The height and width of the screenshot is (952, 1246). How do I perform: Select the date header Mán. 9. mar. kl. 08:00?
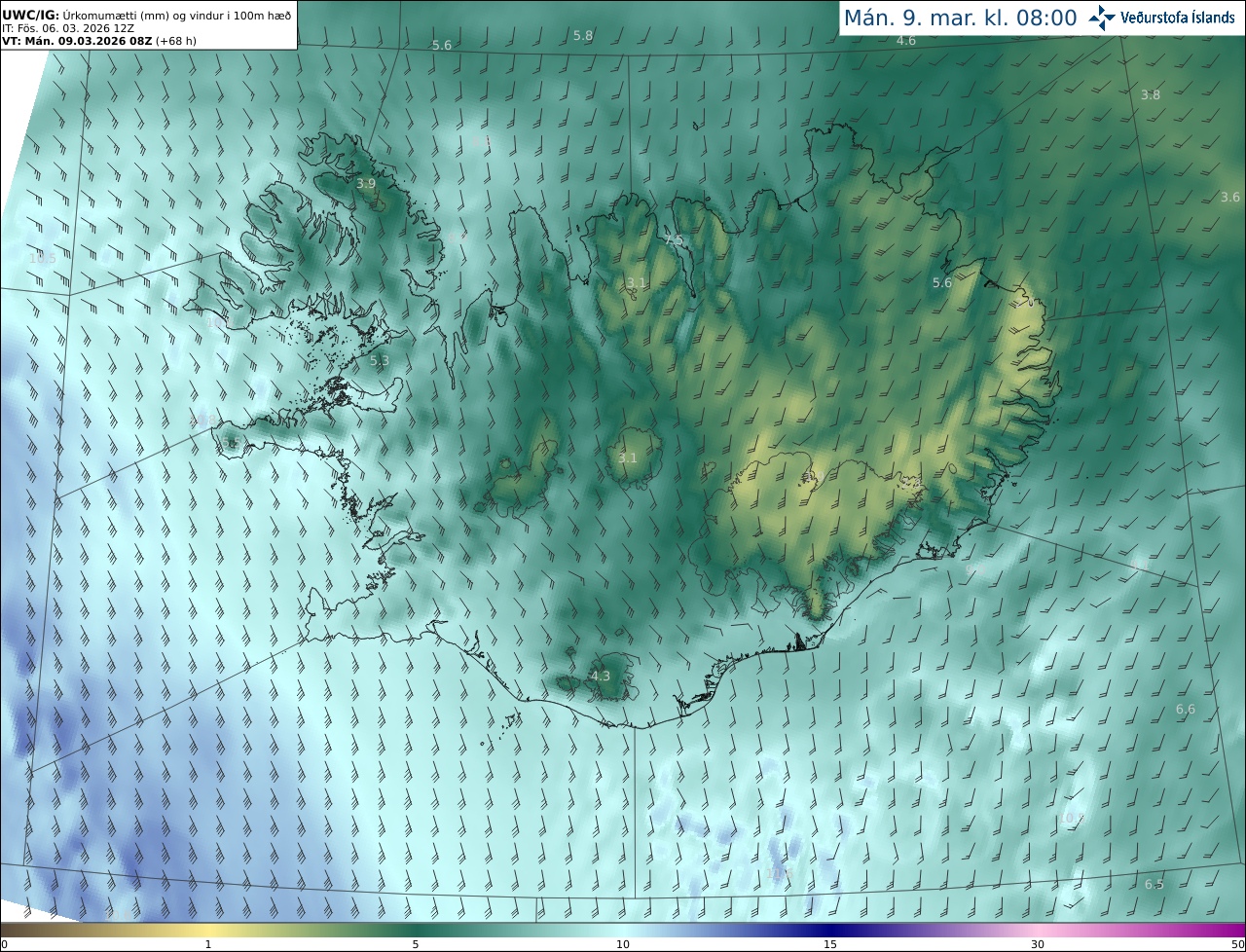click(960, 18)
